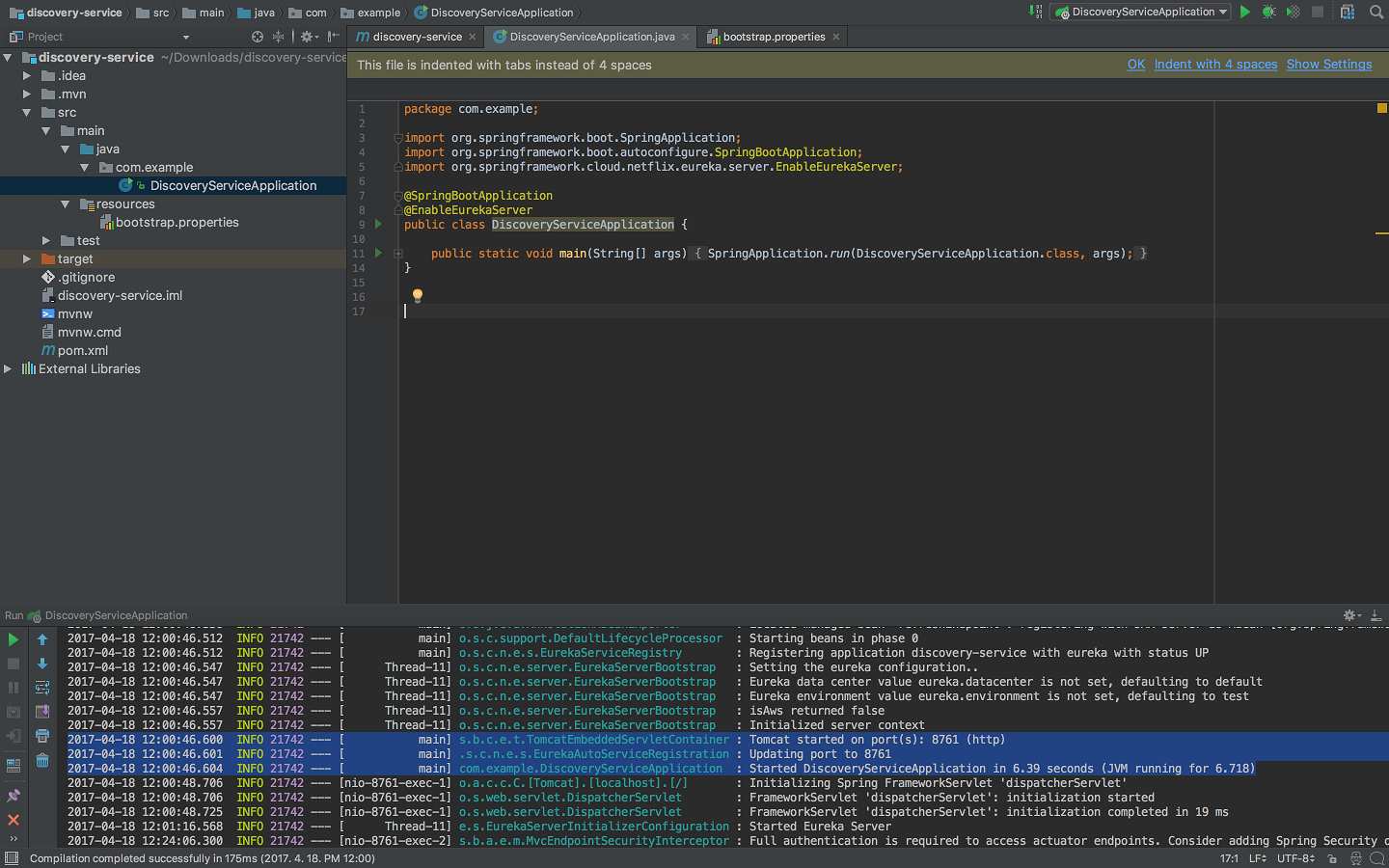Toggle soft-wrap in the Run console

point(42,688)
